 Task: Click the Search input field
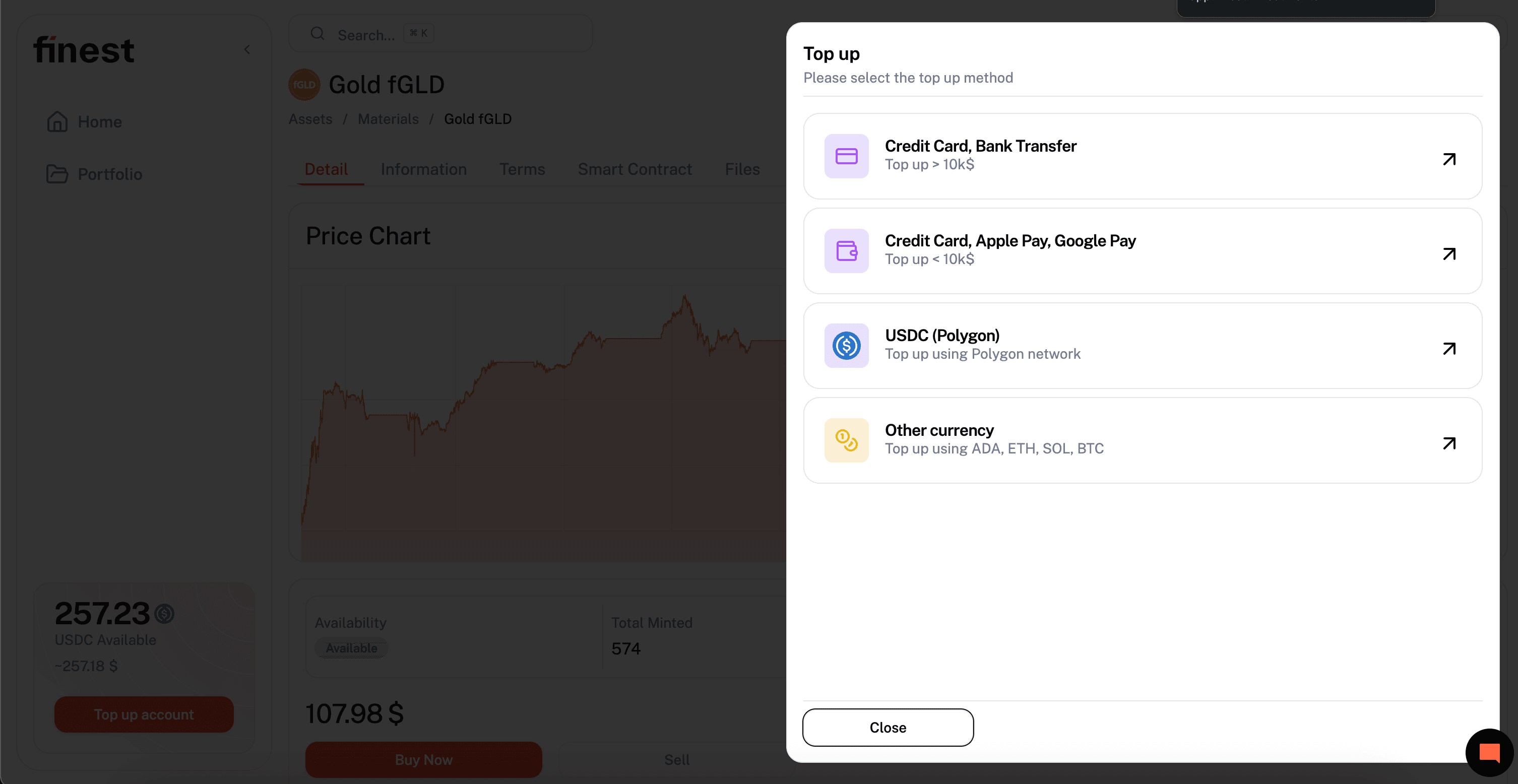440,34
